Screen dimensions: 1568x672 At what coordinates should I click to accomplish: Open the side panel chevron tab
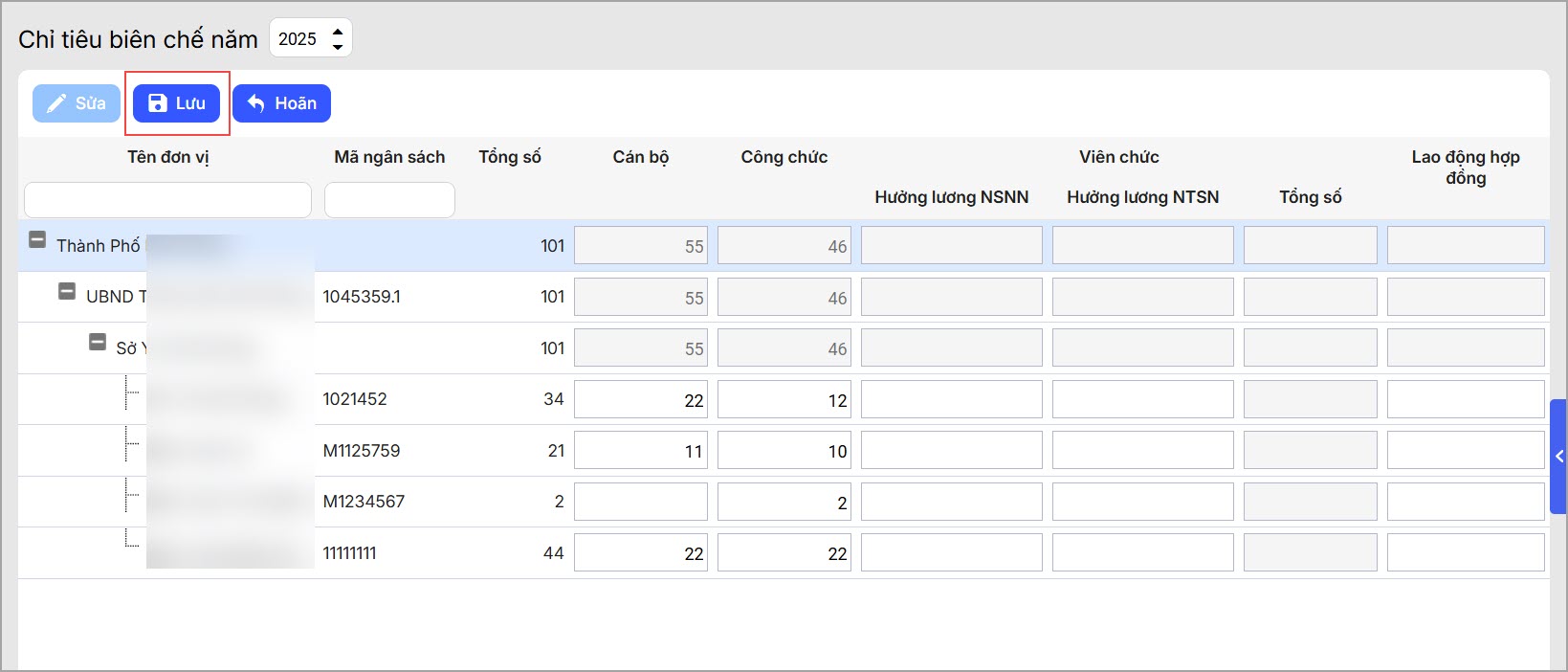tap(1558, 457)
